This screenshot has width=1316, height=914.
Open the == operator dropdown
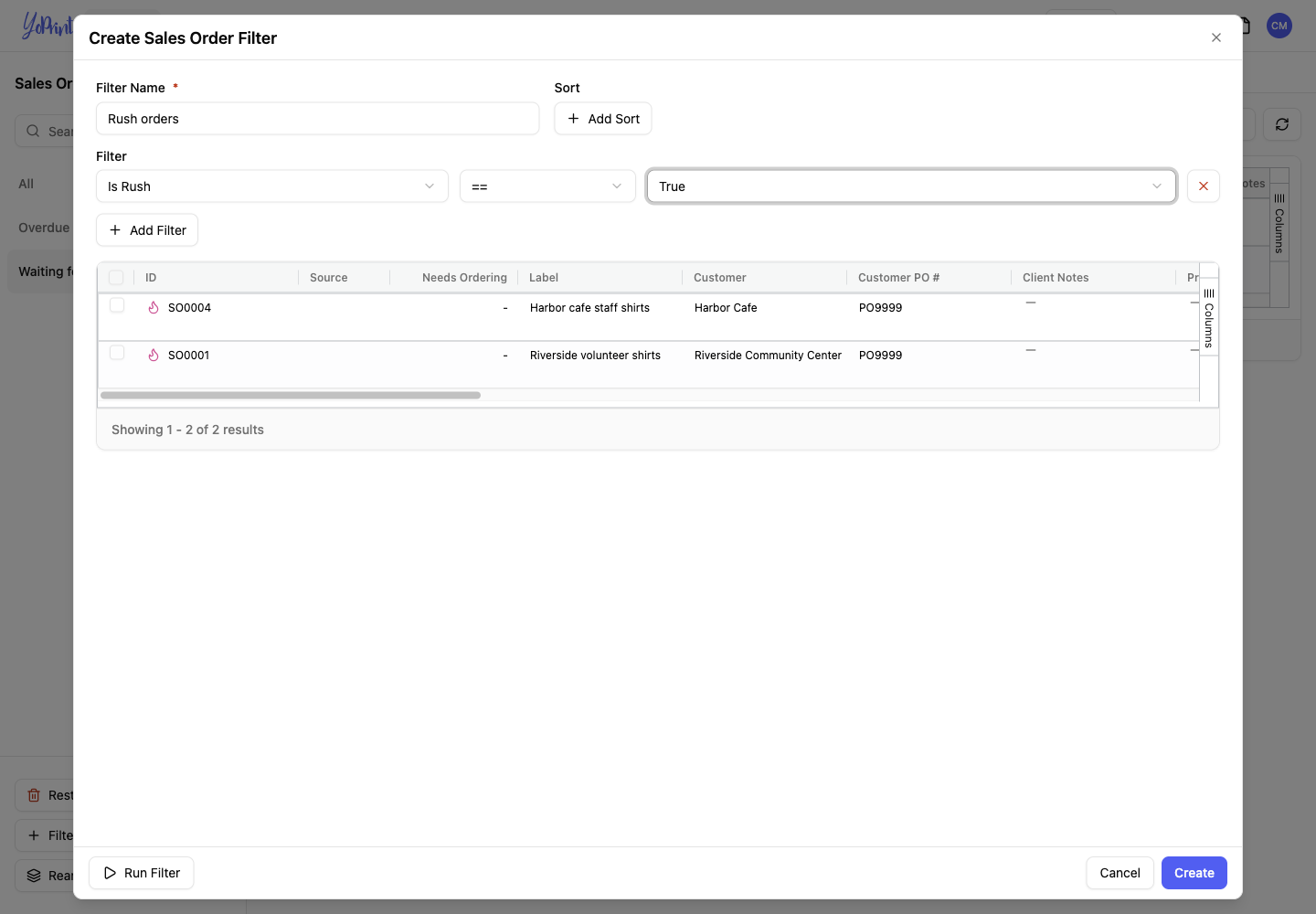click(547, 186)
